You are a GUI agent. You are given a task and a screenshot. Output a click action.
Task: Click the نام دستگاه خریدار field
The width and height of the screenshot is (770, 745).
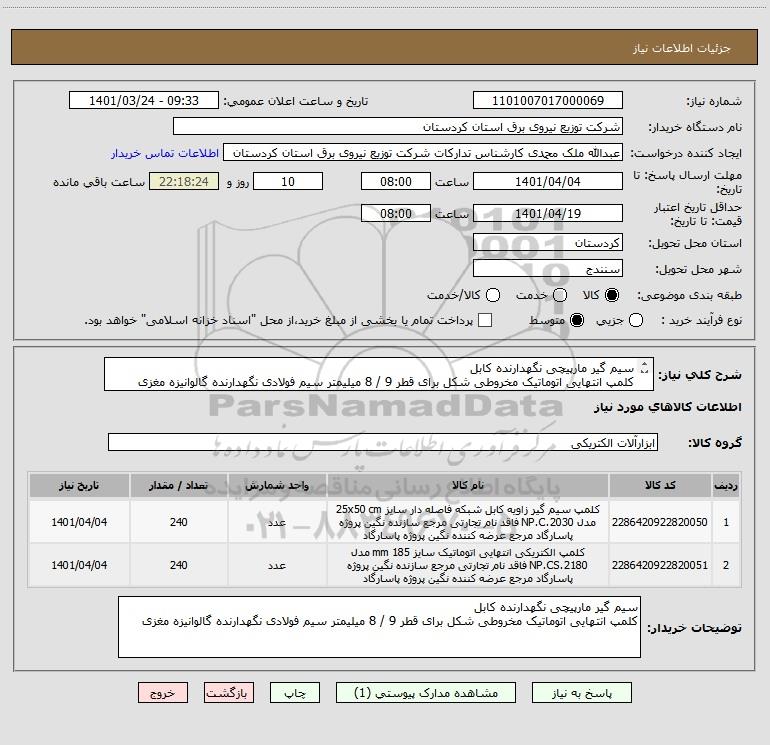(398, 126)
